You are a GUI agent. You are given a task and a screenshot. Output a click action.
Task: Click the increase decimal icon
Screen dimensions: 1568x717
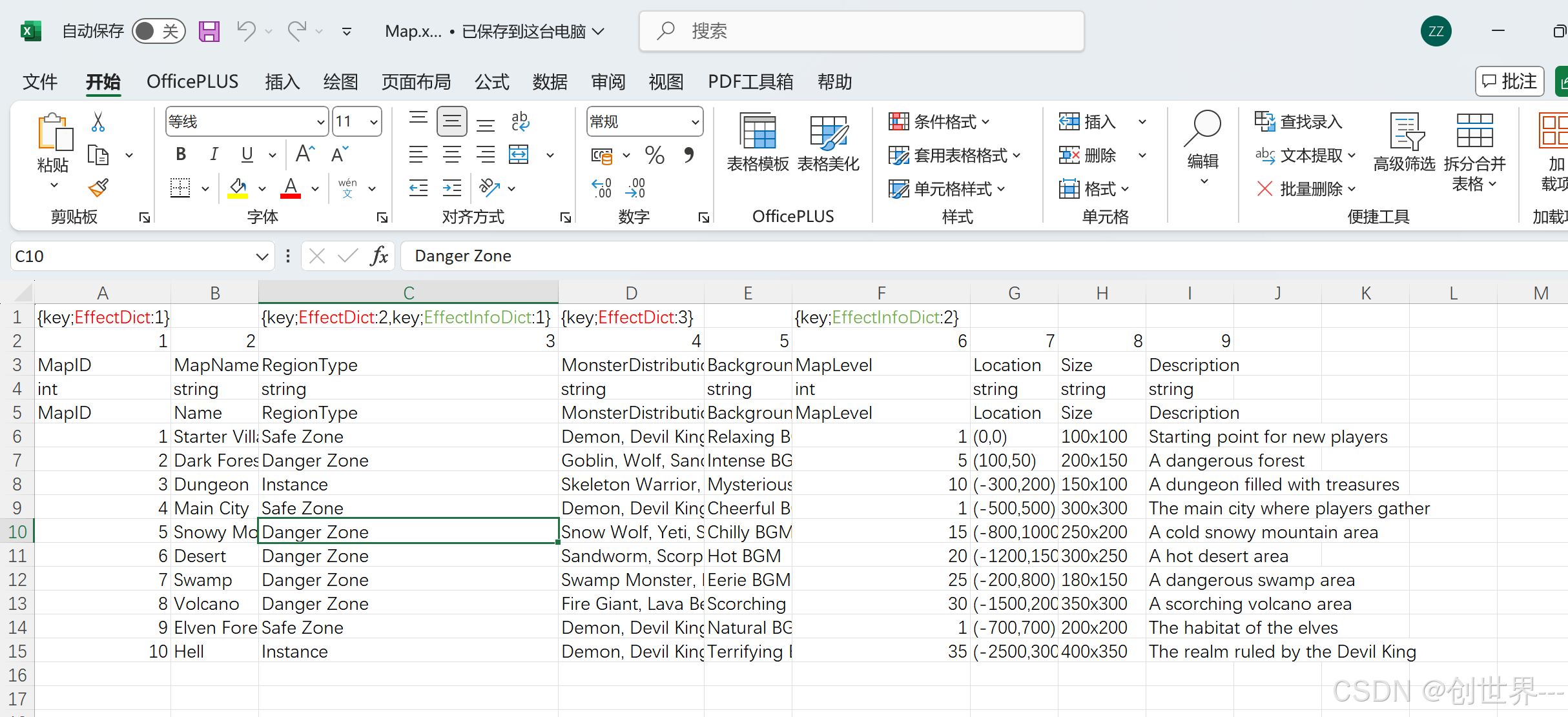(x=602, y=188)
